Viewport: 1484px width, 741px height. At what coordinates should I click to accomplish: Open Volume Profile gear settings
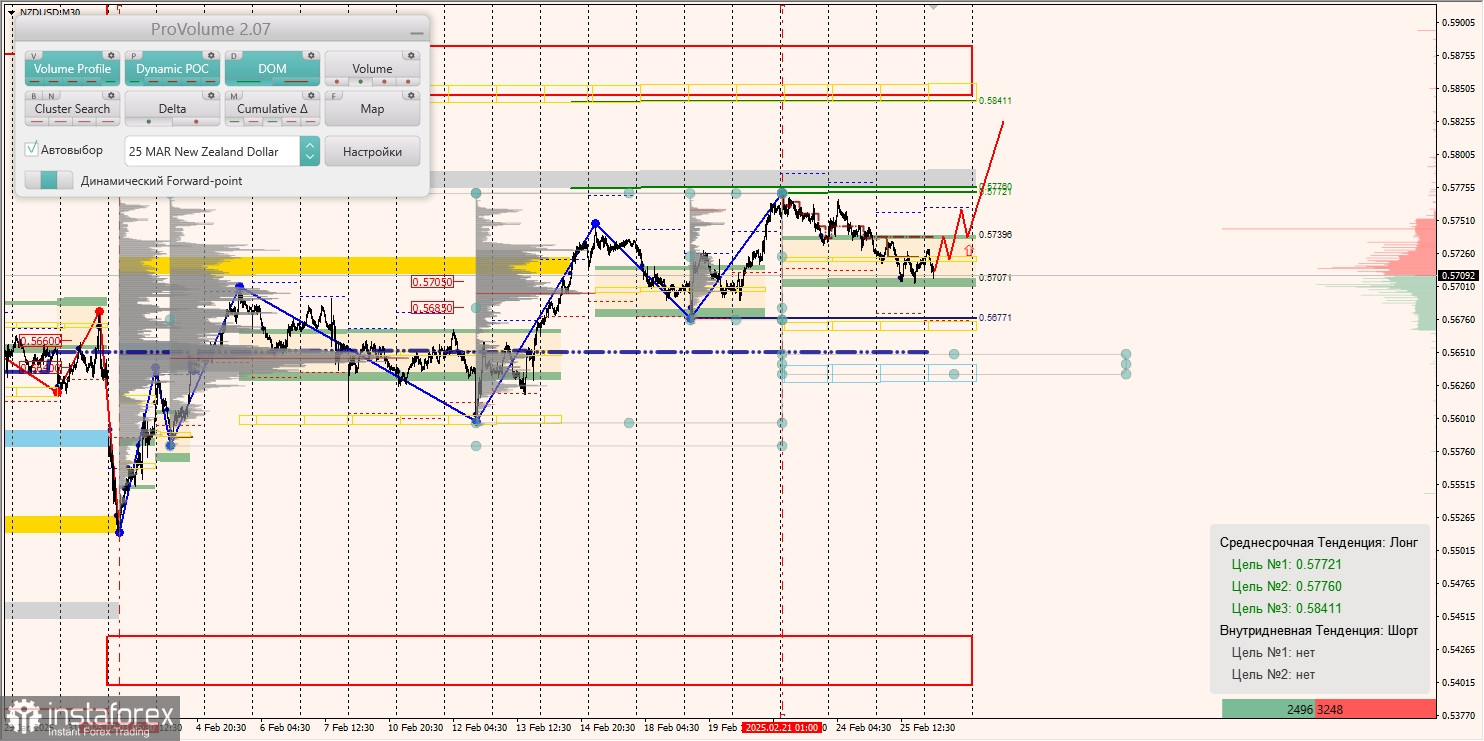(111, 55)
